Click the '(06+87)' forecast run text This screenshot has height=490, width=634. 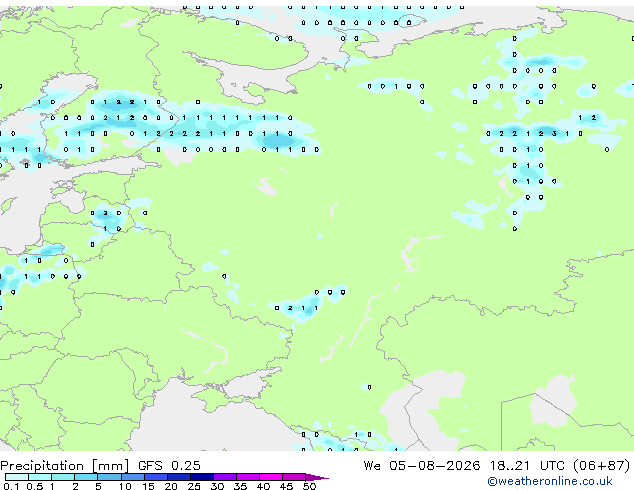pos(603,466)
